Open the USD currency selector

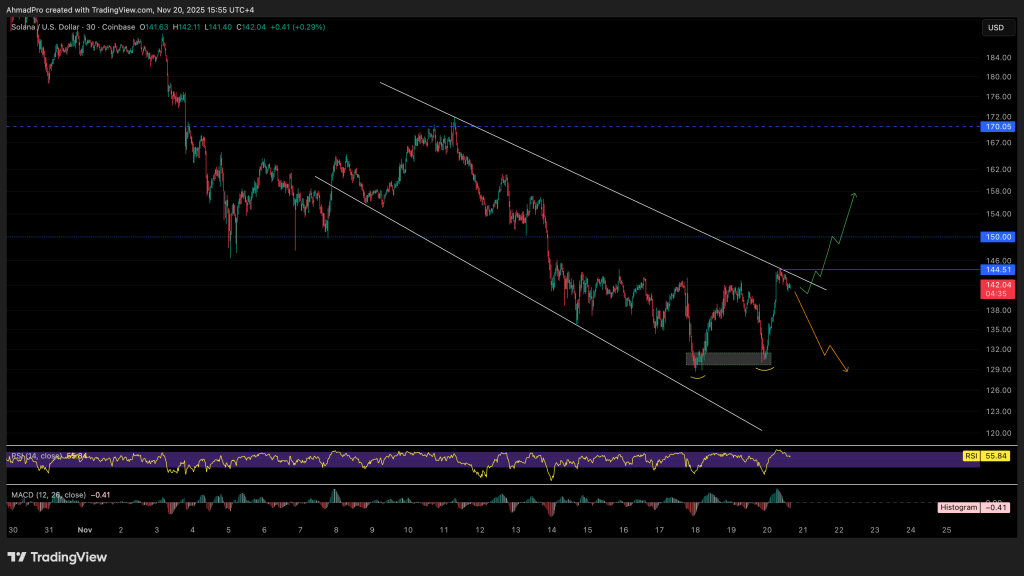pos(995,27)
